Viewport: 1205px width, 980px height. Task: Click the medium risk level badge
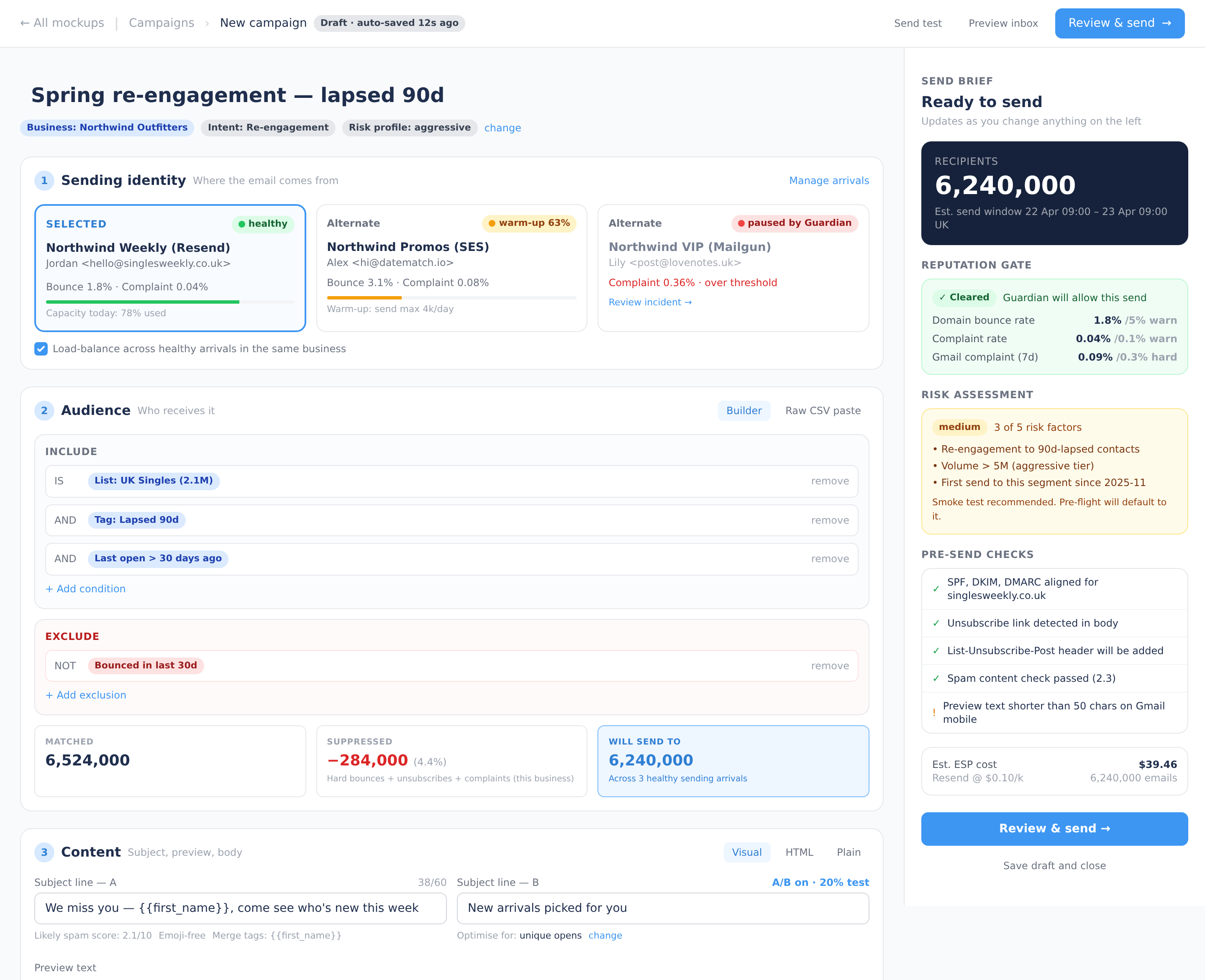(x=959, y=427)
